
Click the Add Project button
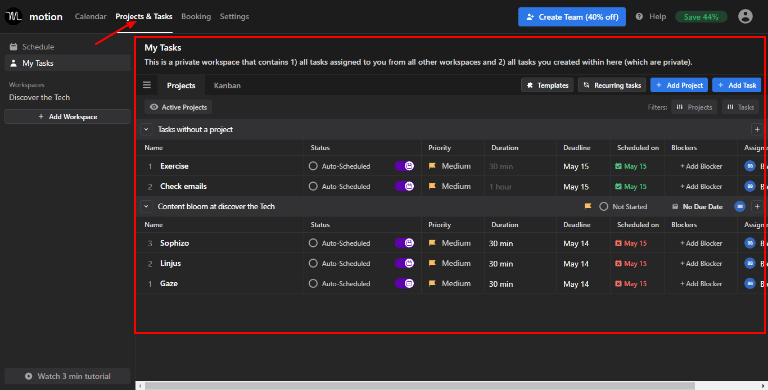tap(679, 85)
